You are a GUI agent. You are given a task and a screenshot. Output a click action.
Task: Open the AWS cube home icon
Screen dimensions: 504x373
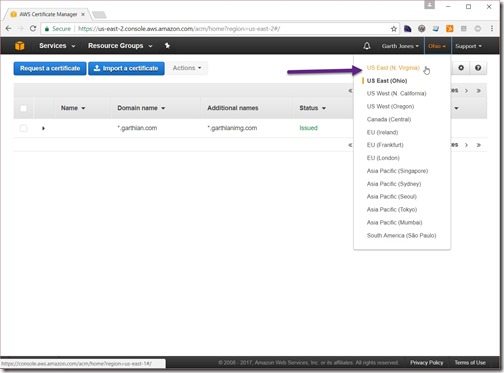[19, 46]
